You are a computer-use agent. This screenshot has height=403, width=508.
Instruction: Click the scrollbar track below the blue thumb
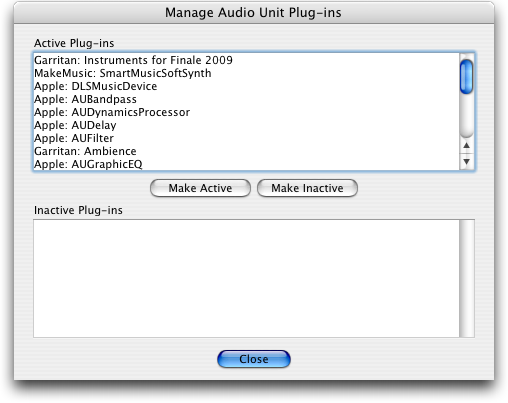tap(467, 115)
